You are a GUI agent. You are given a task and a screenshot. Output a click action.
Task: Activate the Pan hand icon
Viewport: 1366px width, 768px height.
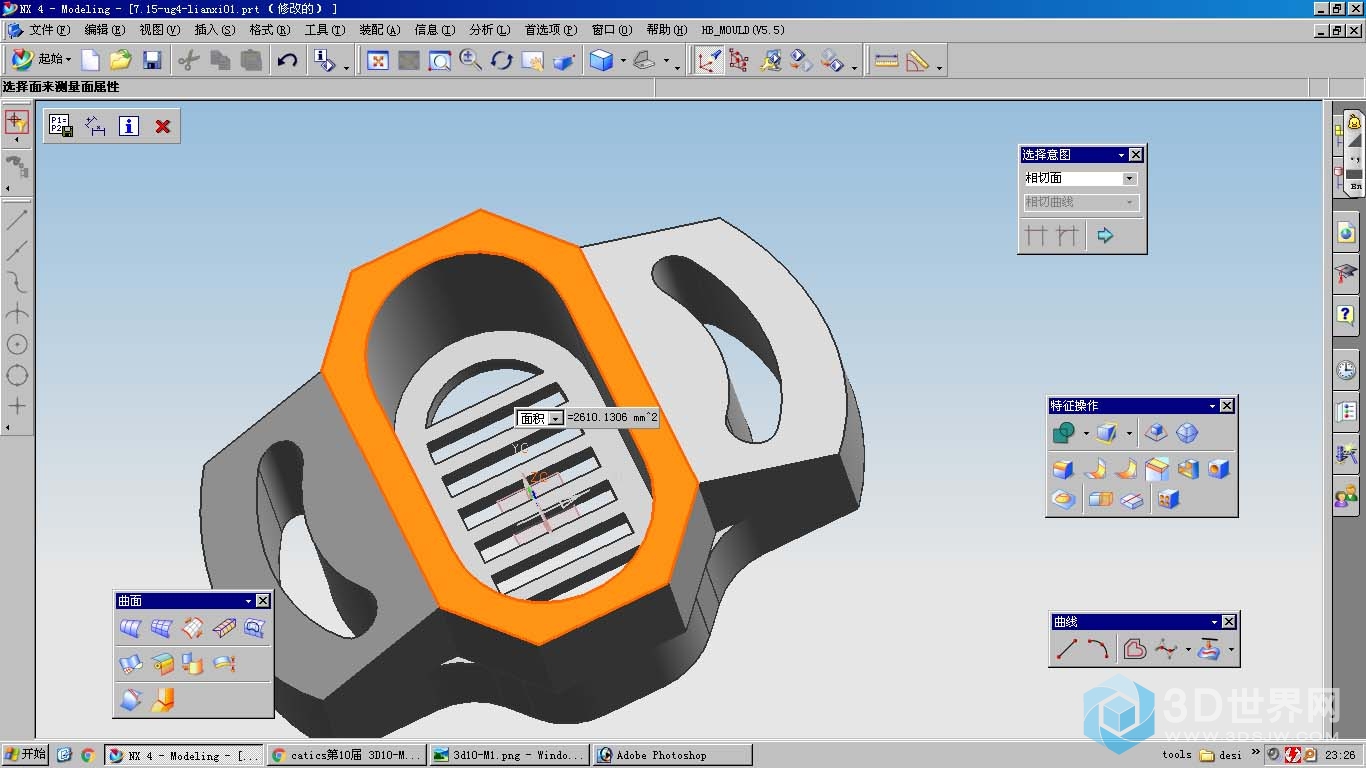533,61
